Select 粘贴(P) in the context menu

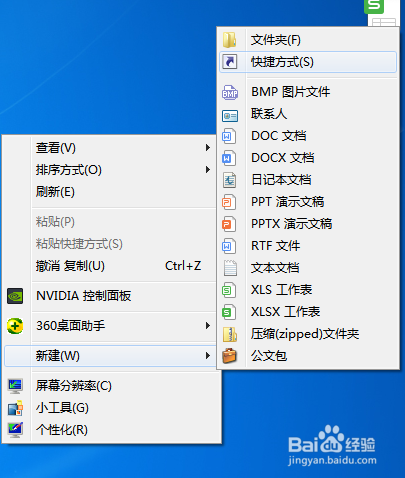coord(109,222)
